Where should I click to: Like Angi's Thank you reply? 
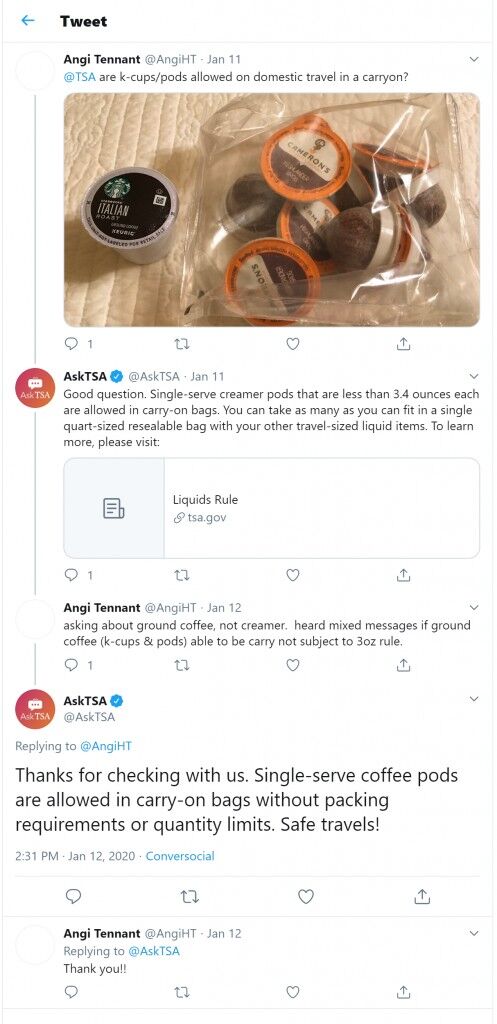293,993
